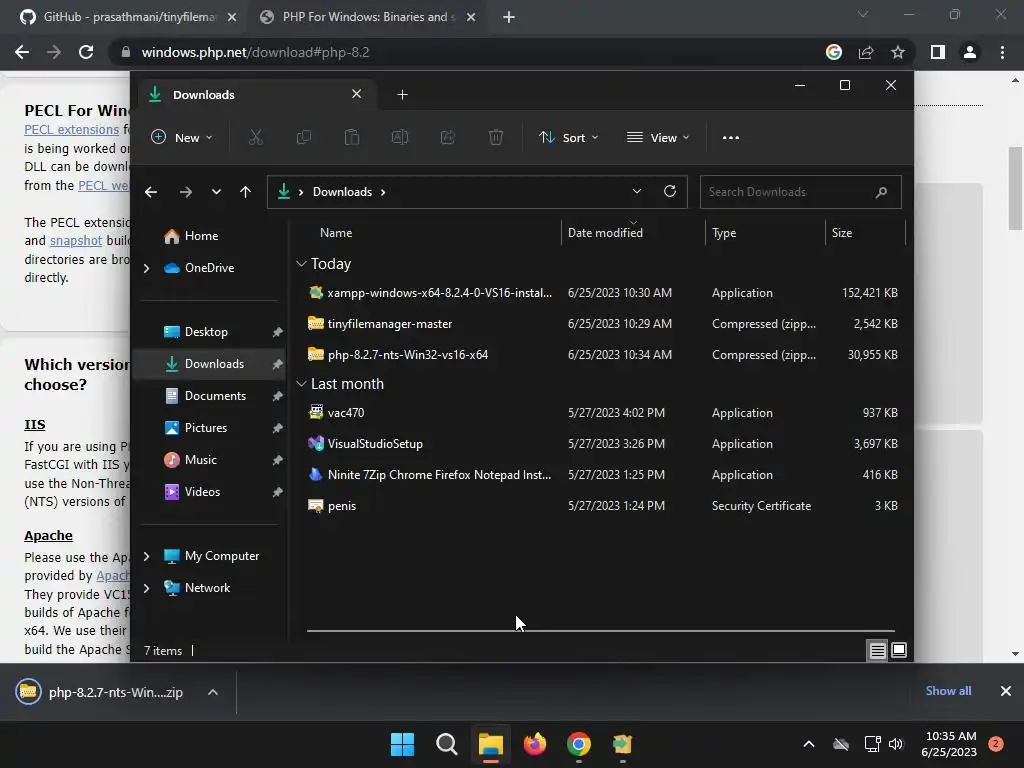Open the See more ellipsis menu in Explorer
This screenshot has height=768, width=1024.
pos(731,138)
